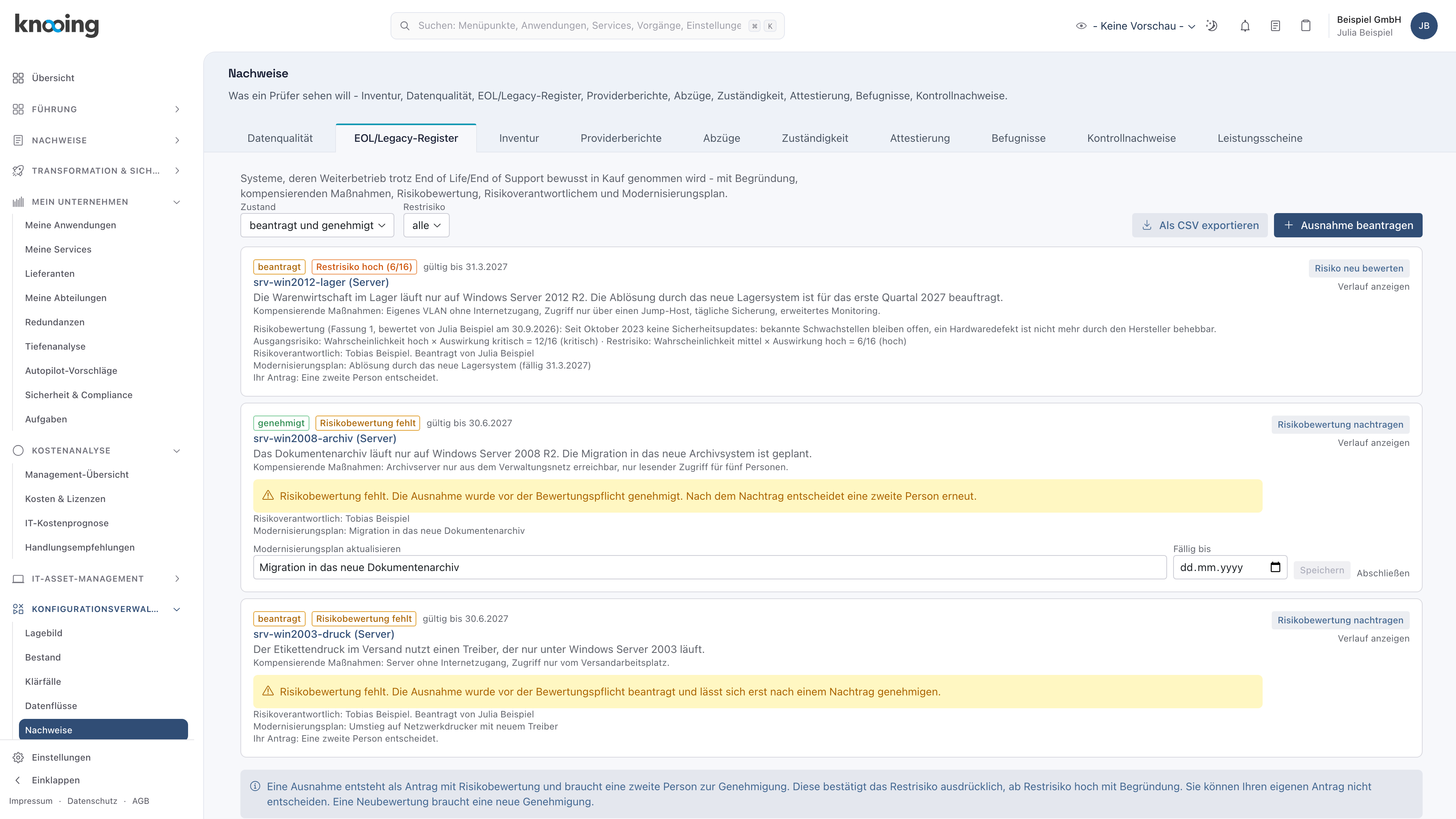This screenshot has width=1456, height=819.
Task: Focus the global search field
Action: pos(587,26)
